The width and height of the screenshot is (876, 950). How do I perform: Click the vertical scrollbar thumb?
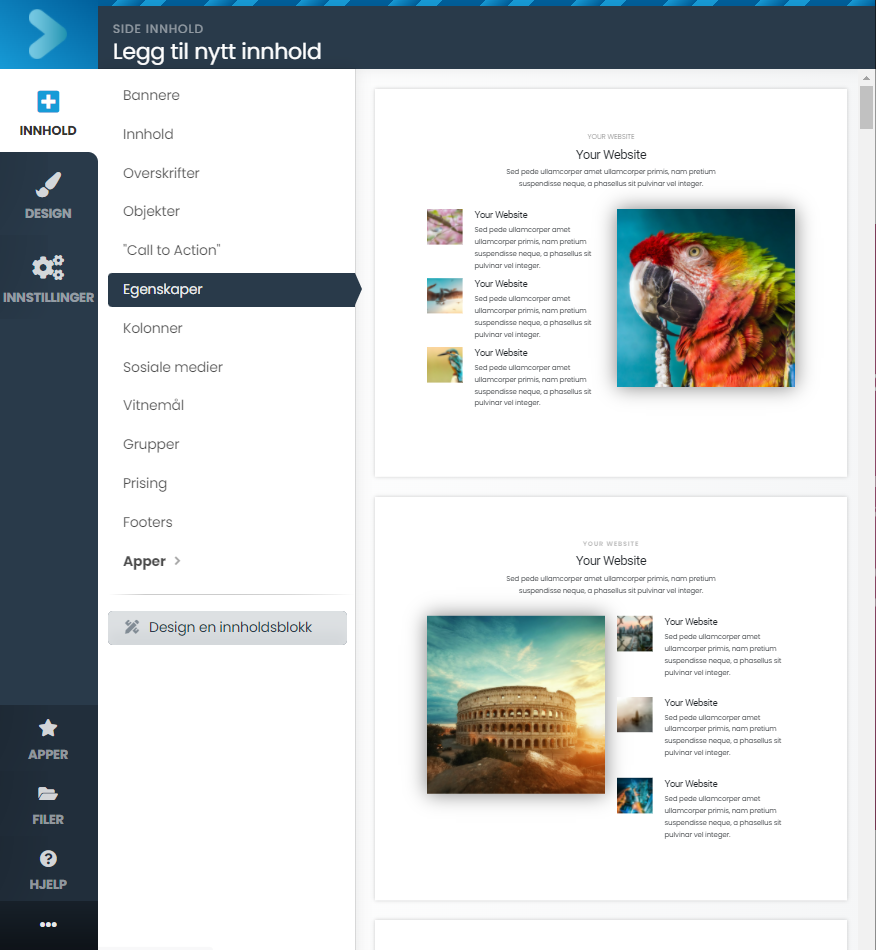(866, 108)
